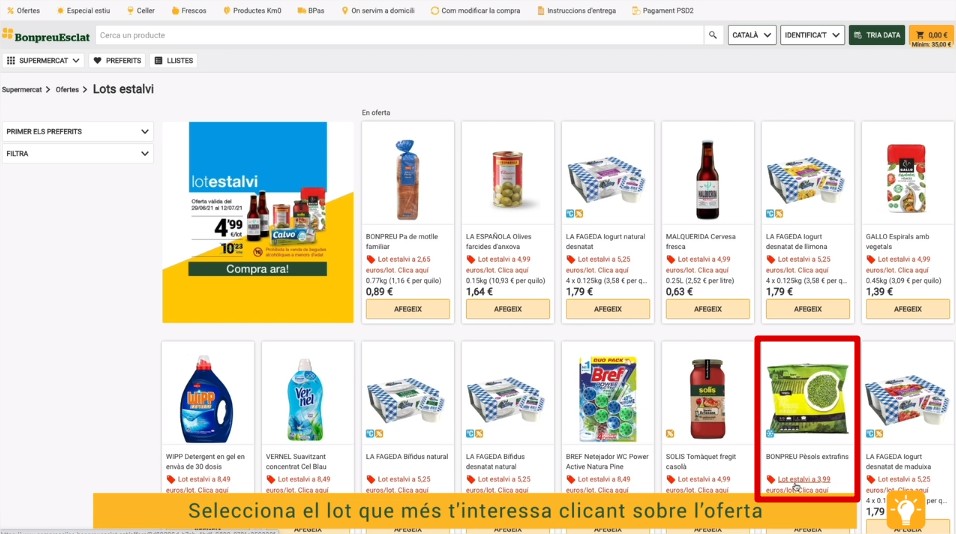Image resolution: width=956 pixels, height=534 pixels.
Task: Open Ofertes with percent icon
Action: (23, 10)
